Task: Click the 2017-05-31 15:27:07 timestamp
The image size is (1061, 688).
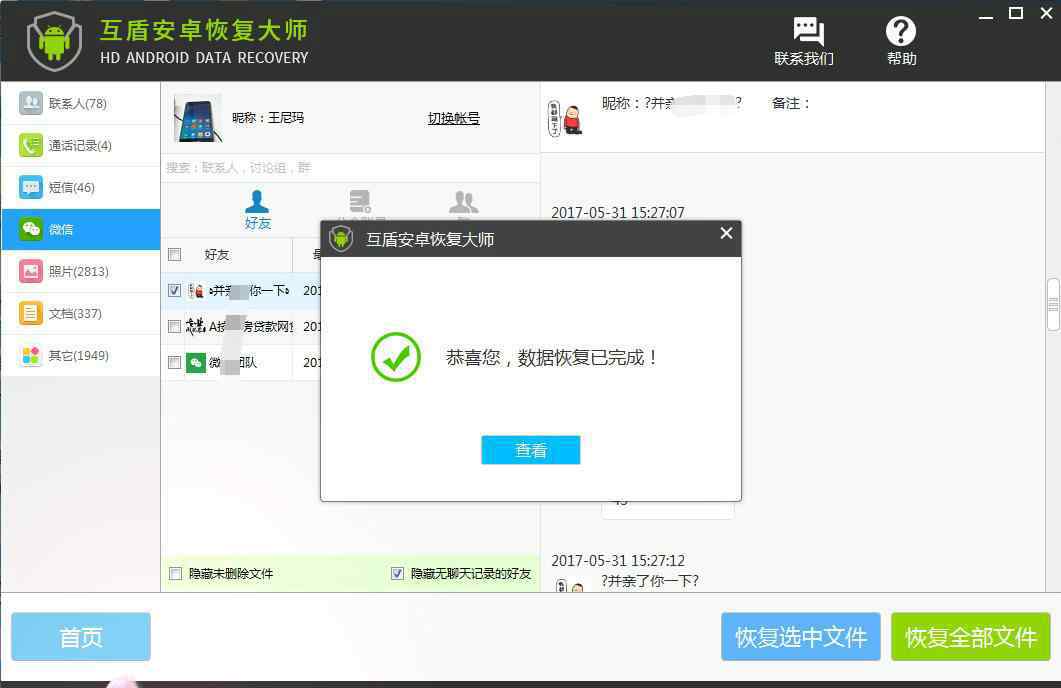Action: tap(618, 212)
